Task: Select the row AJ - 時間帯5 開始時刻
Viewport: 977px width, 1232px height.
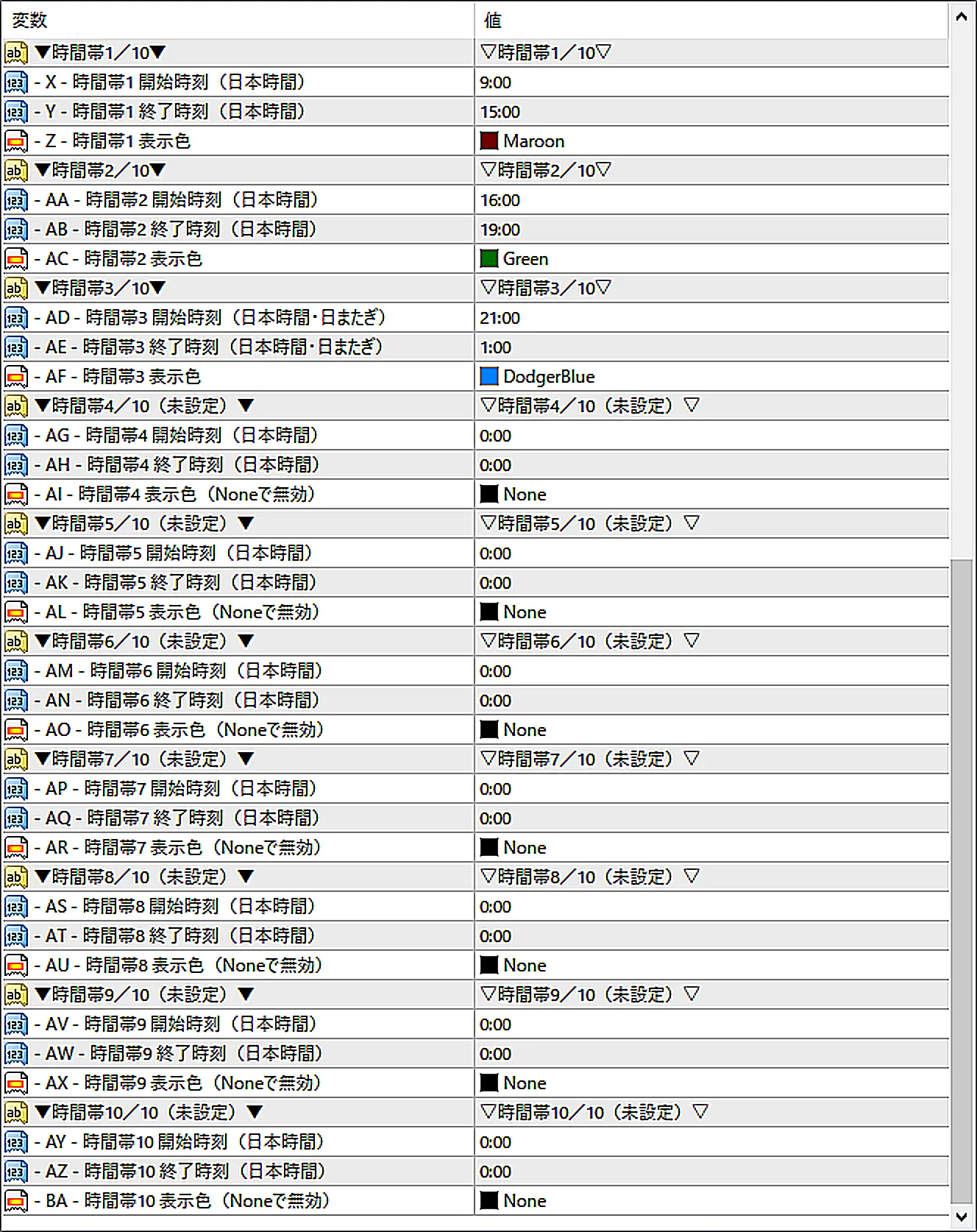Action: (476, 553)
